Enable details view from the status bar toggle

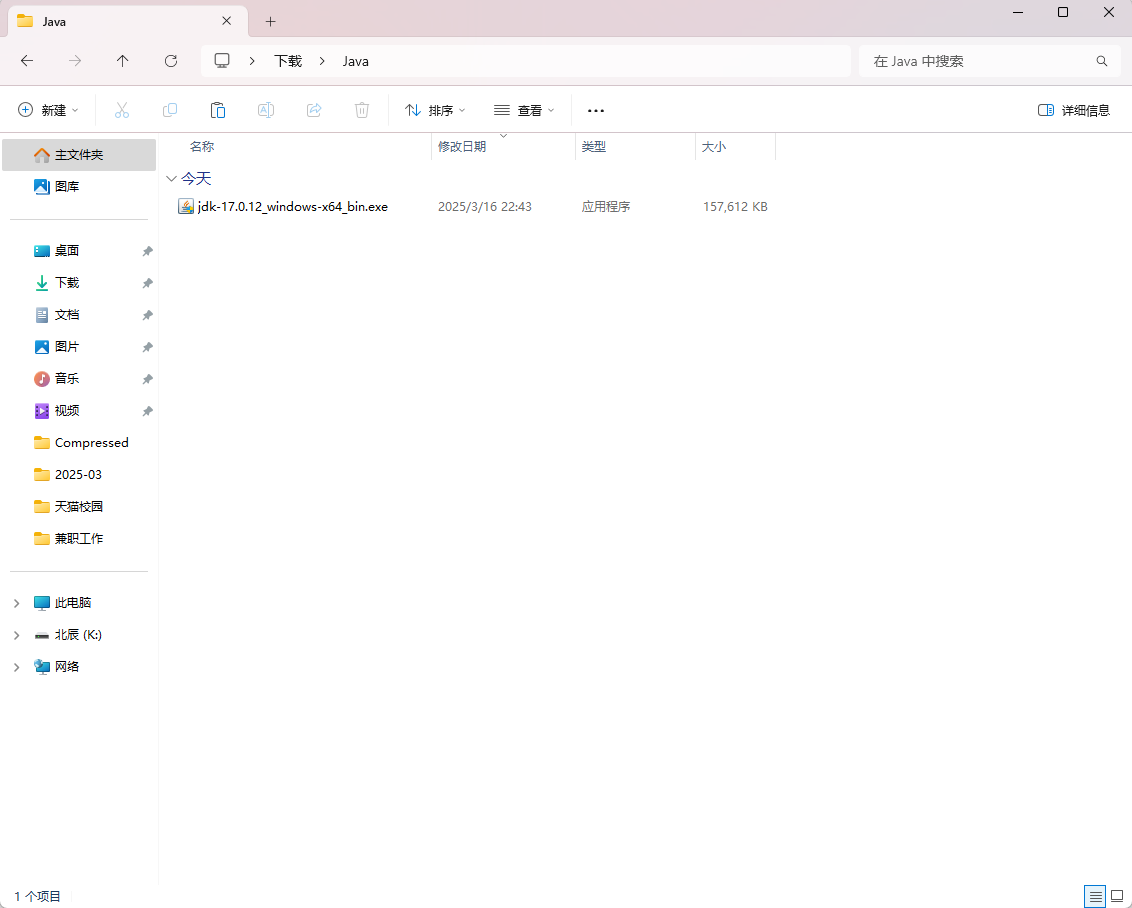click(1095, 896)
